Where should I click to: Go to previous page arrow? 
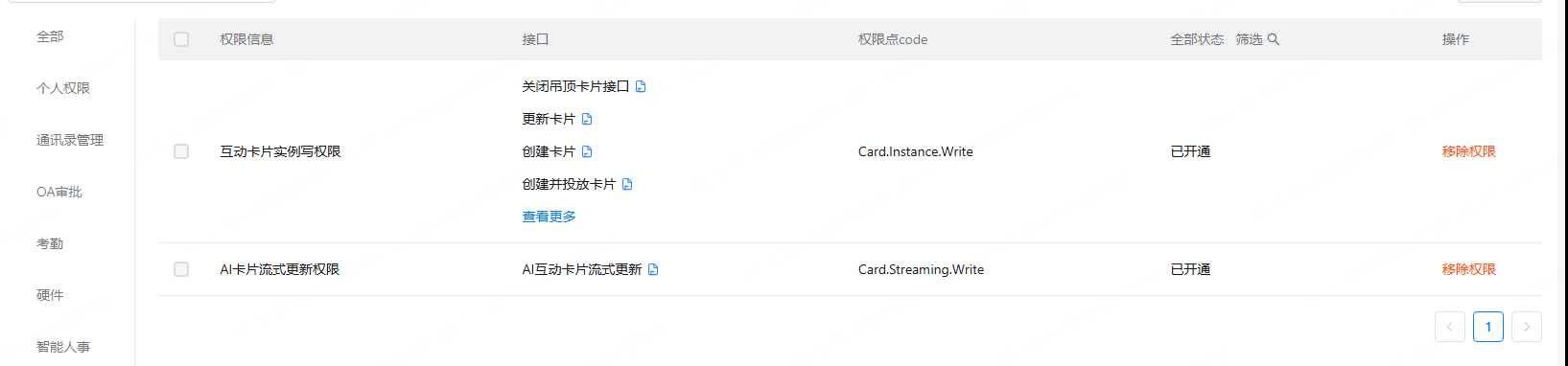1450,327
